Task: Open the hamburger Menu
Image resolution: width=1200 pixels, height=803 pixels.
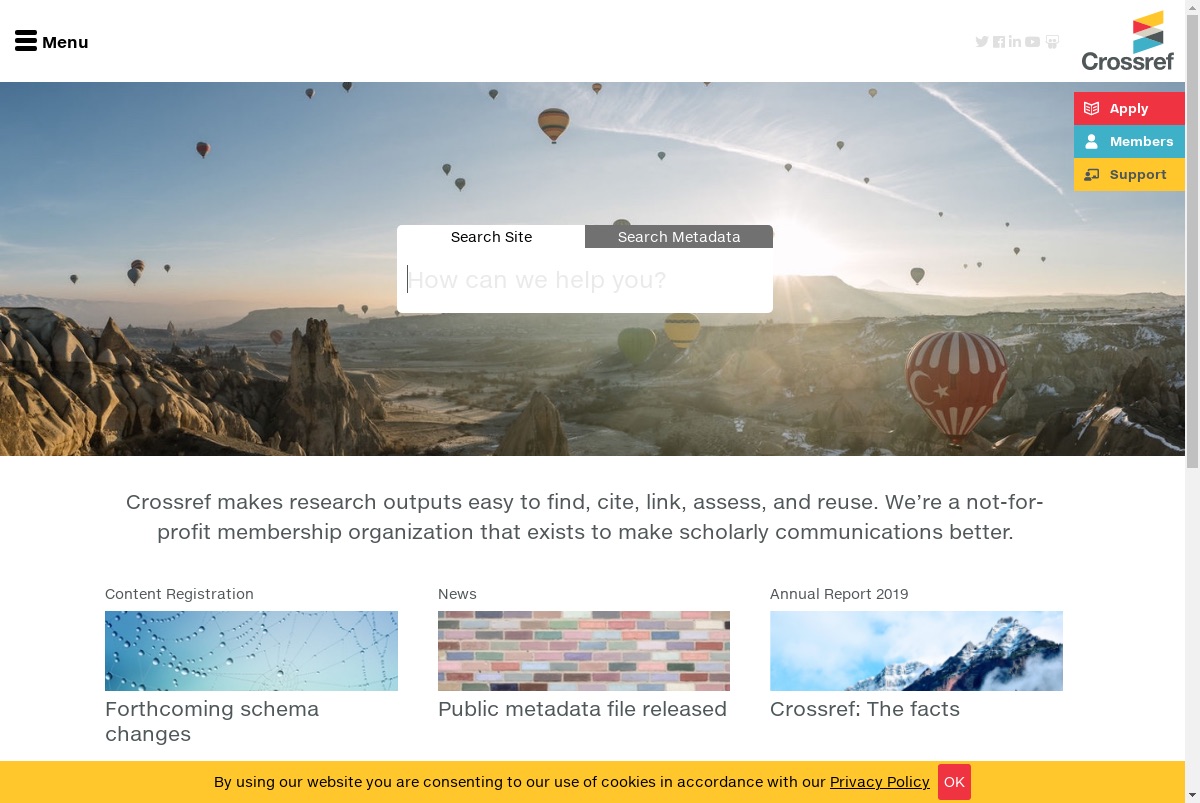Action: (52, 42)
